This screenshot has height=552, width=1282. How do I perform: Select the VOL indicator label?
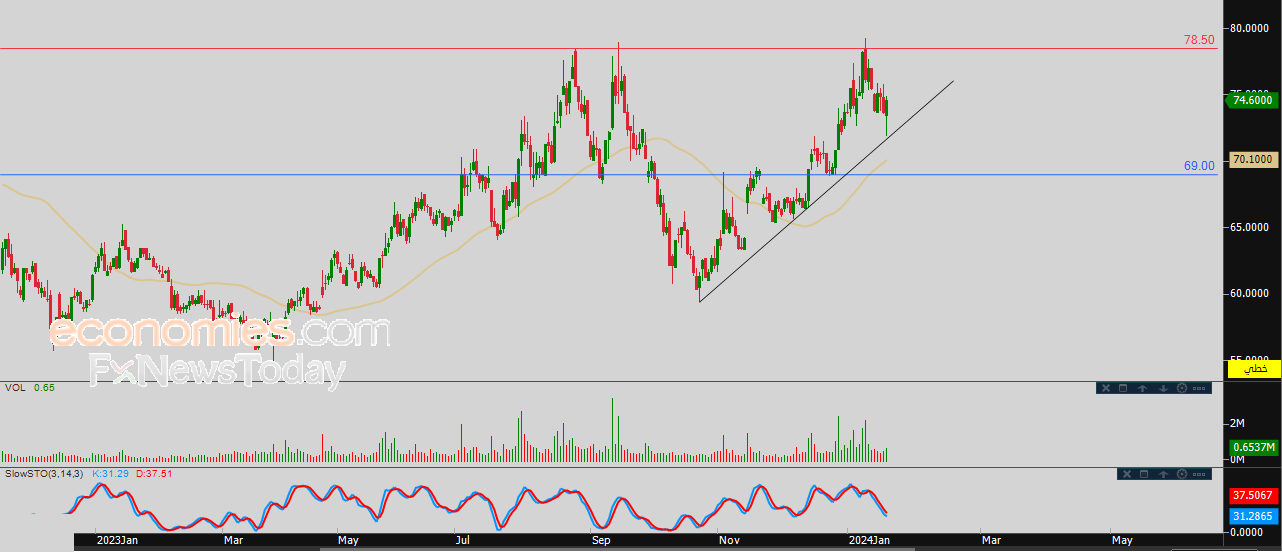click(15, 387)
